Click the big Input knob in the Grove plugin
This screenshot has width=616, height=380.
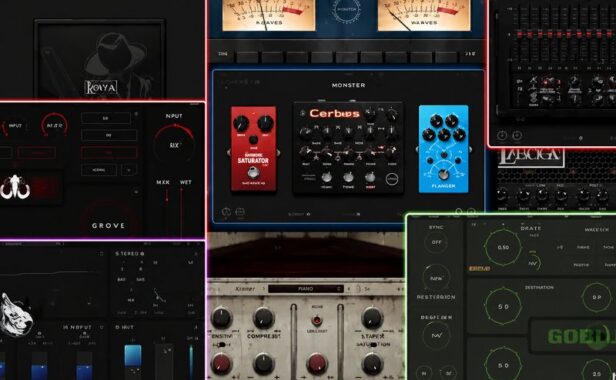pos(174,145)
